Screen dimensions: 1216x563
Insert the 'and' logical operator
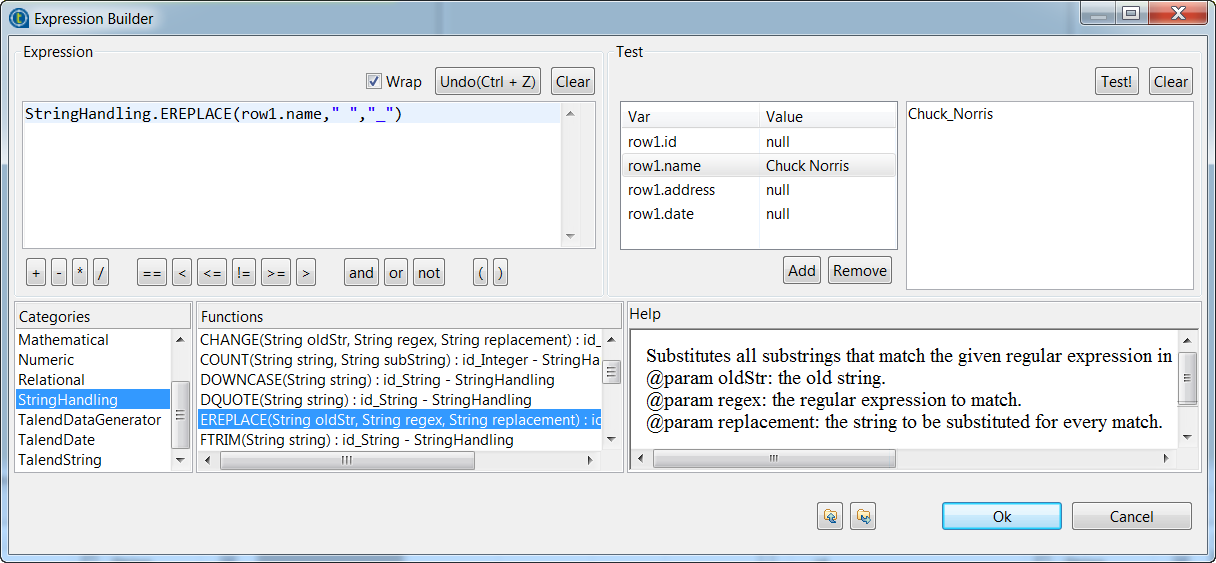(x=362, y=272)
